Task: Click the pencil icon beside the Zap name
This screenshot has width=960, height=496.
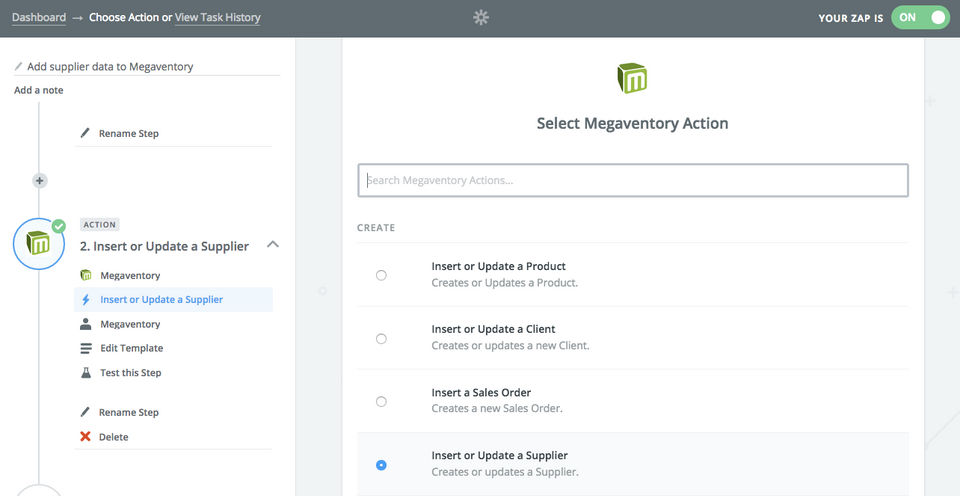Action: [19, 67]
